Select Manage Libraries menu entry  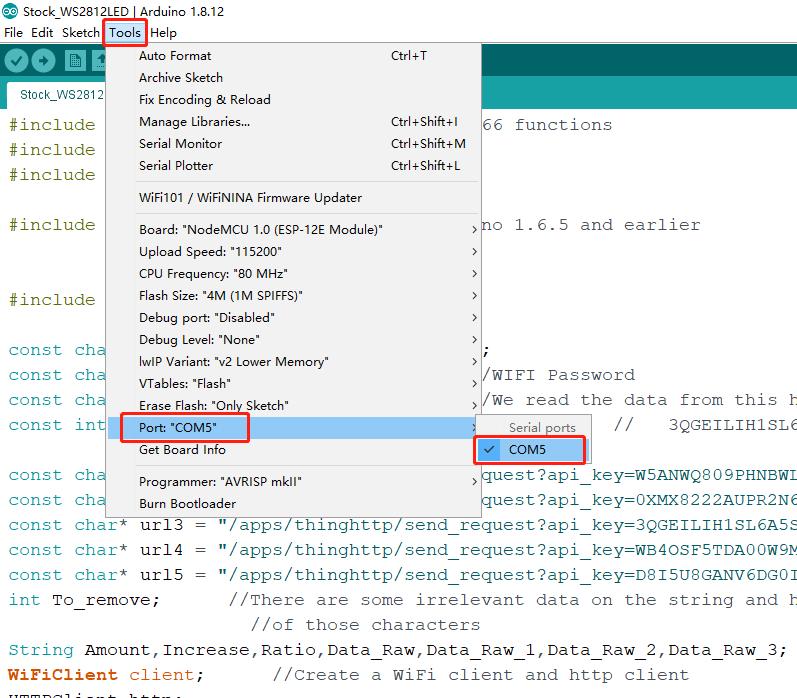pos(194,122)
